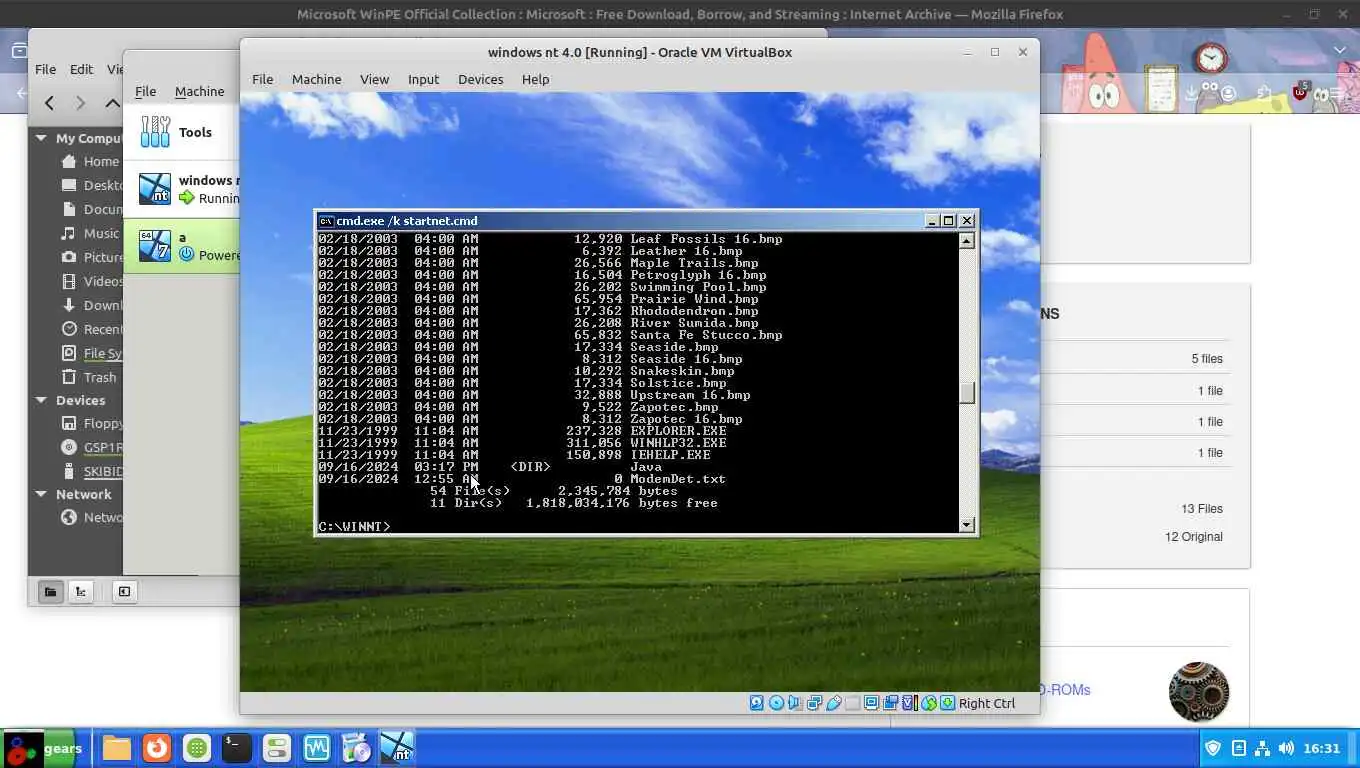Select Tools in VirtualBox Manager
Screen dimensions: 1360x768
[182, 132]
